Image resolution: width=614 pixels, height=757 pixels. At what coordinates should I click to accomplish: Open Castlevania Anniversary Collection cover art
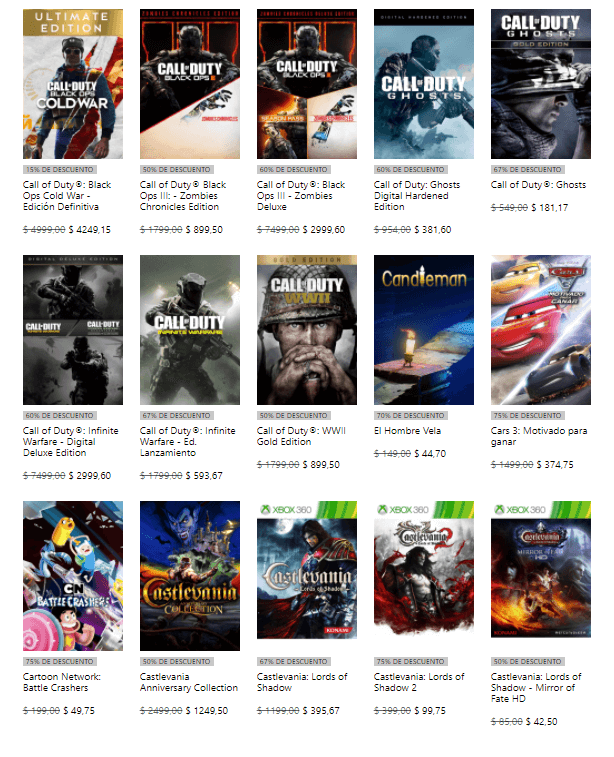click(190, 575)
